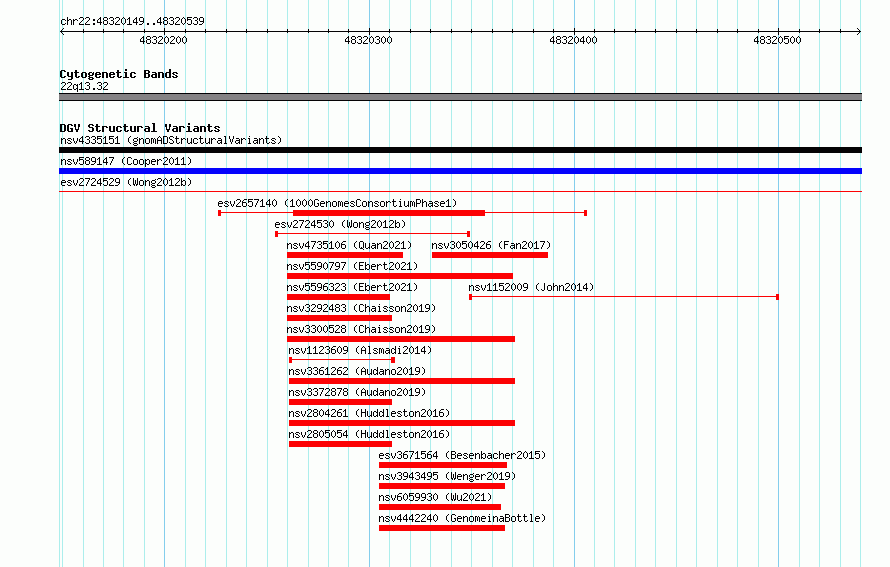This screenshot has height=567, width=890.
Task: Select the red nsv5596323 variant bar
Action: point(338,297)
